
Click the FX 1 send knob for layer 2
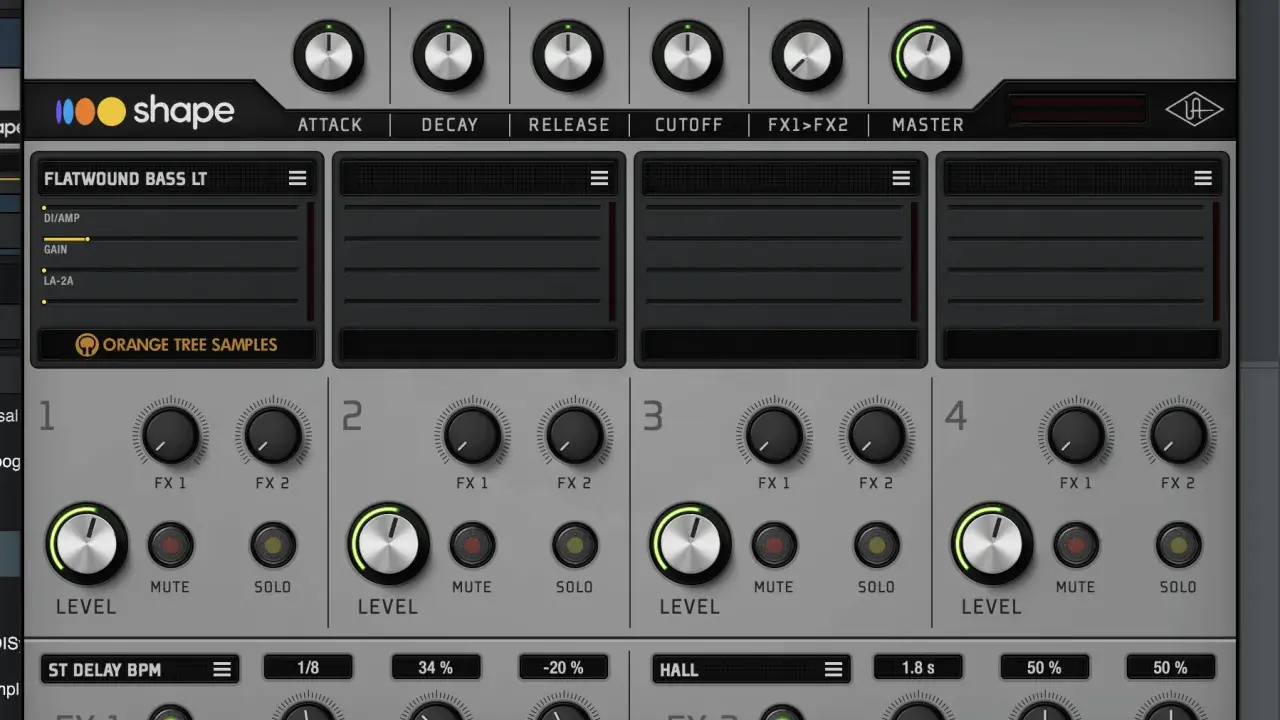click(472, 435)
